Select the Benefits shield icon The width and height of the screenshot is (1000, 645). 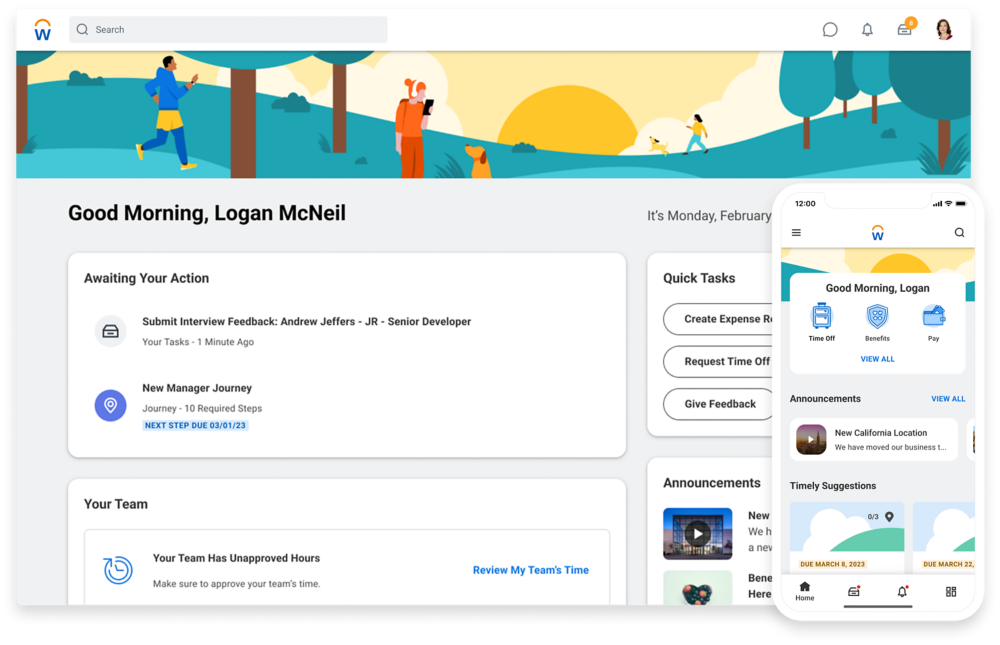pyautogui.click(x=877, y=317)
